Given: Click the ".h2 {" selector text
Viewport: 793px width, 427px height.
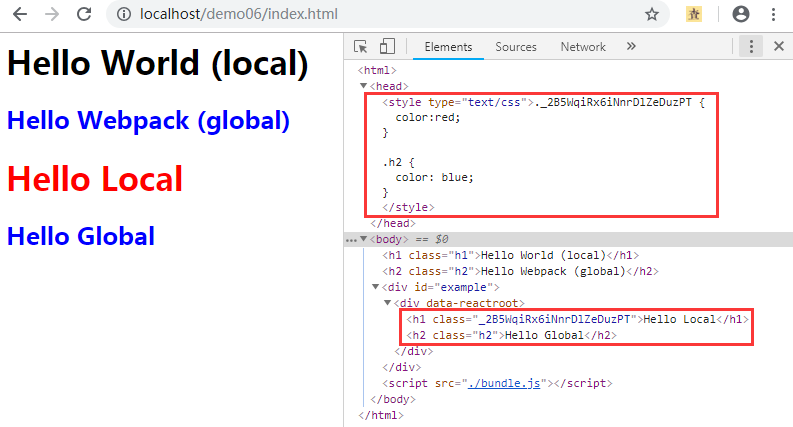Looking at the screenshot, I should [399, 162].
